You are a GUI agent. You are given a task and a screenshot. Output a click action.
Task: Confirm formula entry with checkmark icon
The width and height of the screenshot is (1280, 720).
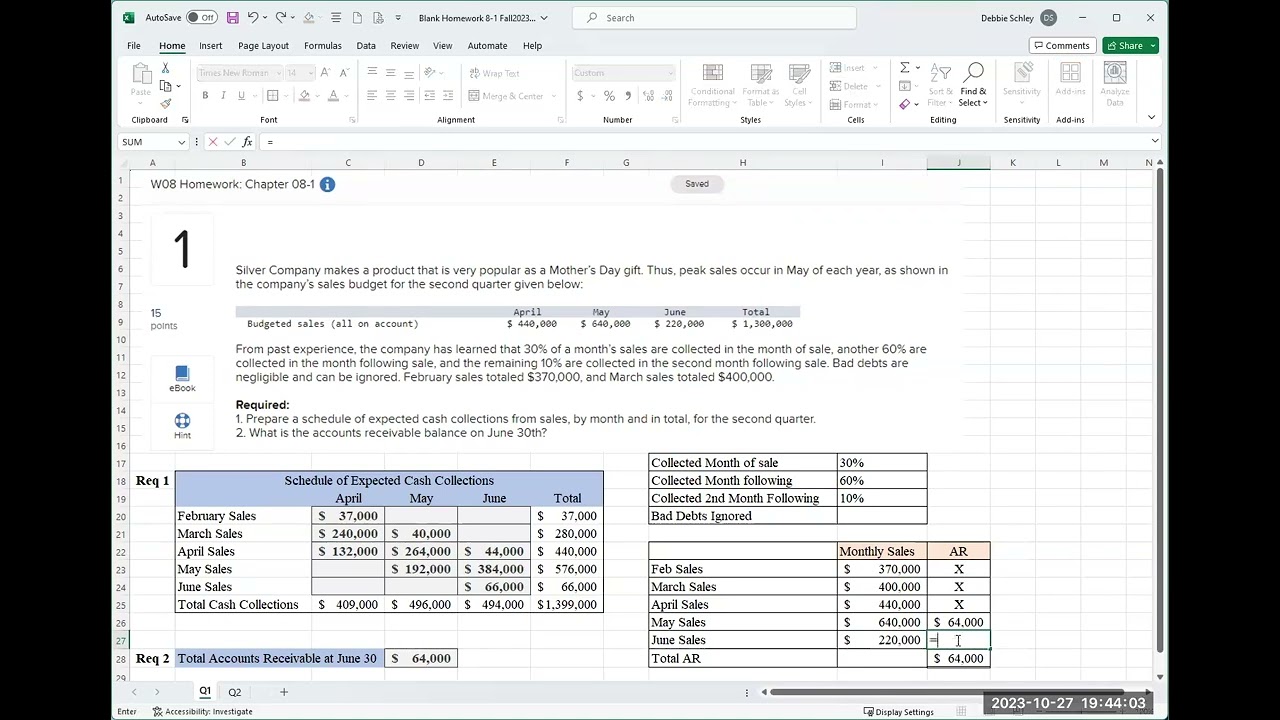229,142
